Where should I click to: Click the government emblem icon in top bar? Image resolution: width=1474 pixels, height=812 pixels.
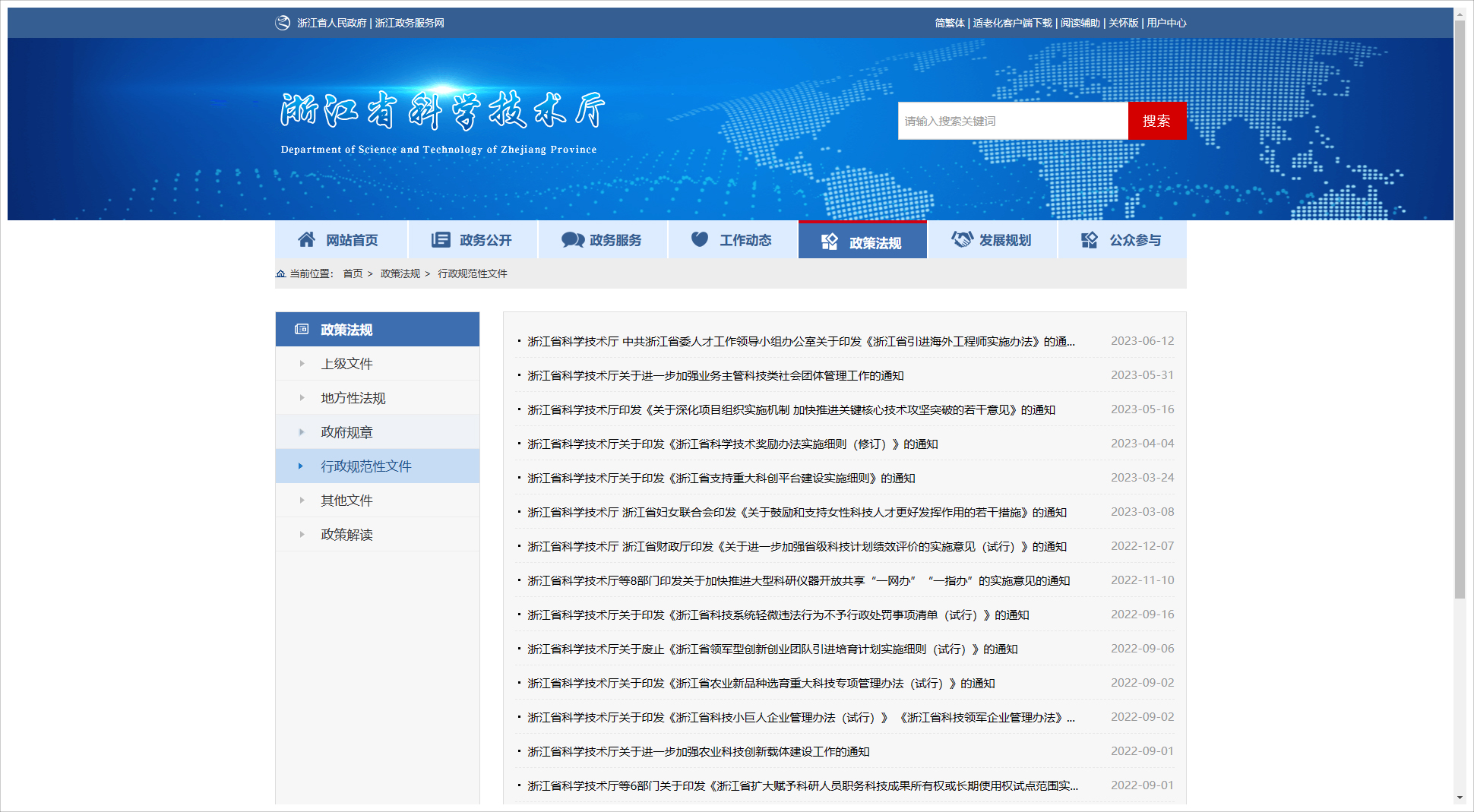(x=283, y=23)
